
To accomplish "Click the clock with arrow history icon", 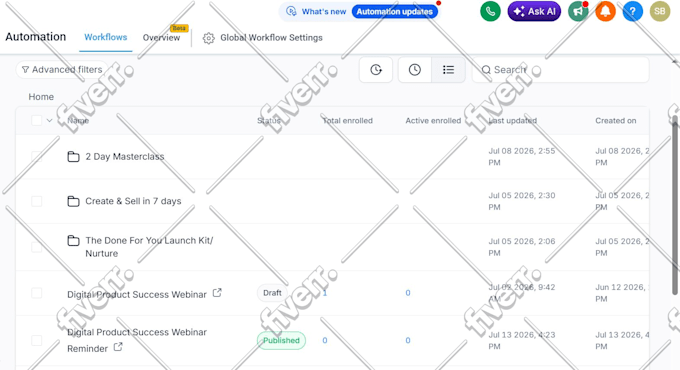I will [x=376, y=69].
